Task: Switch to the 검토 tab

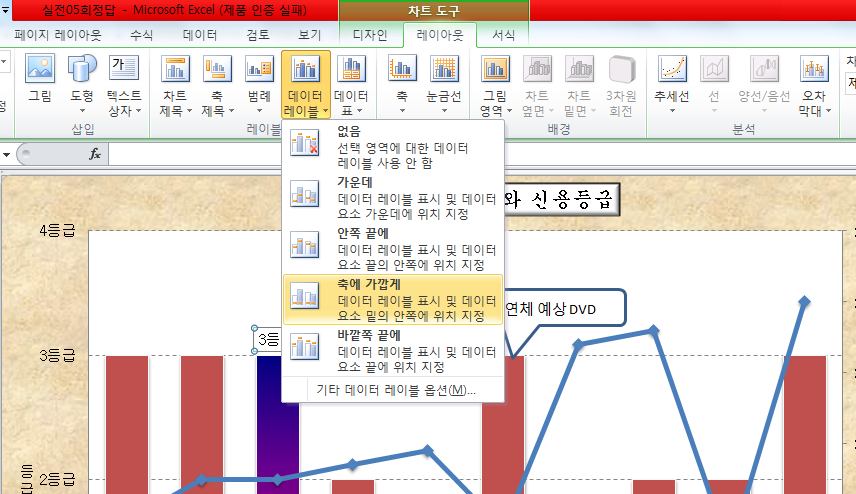Action: [x=258, y=35]
